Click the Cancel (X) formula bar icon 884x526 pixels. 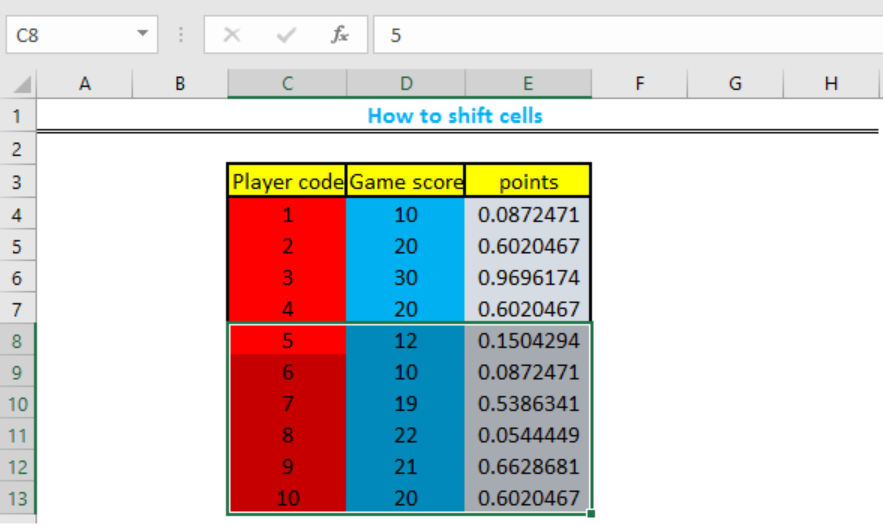tap(232, 35)
